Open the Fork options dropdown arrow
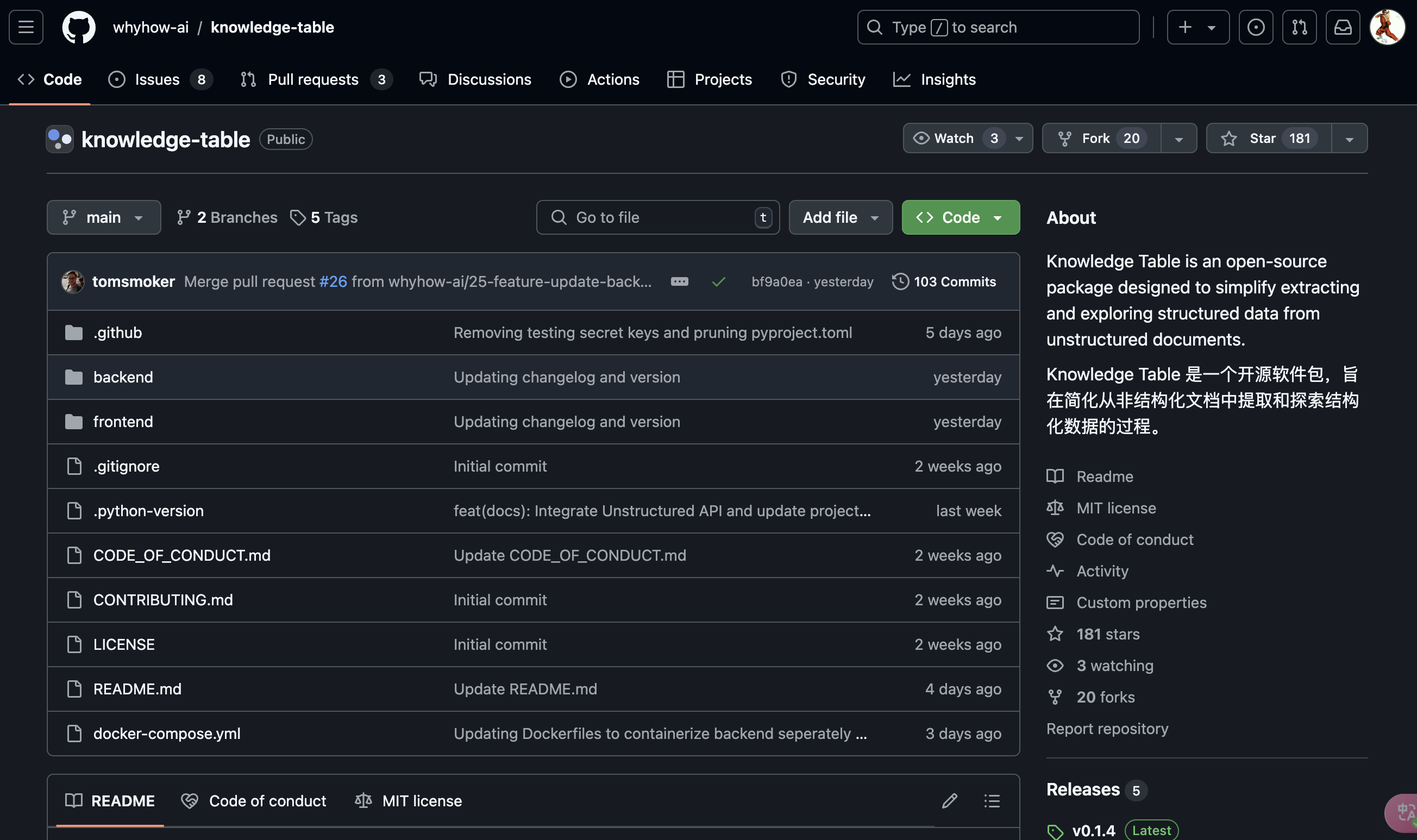1417x840 pixels. coord(1179,138)
